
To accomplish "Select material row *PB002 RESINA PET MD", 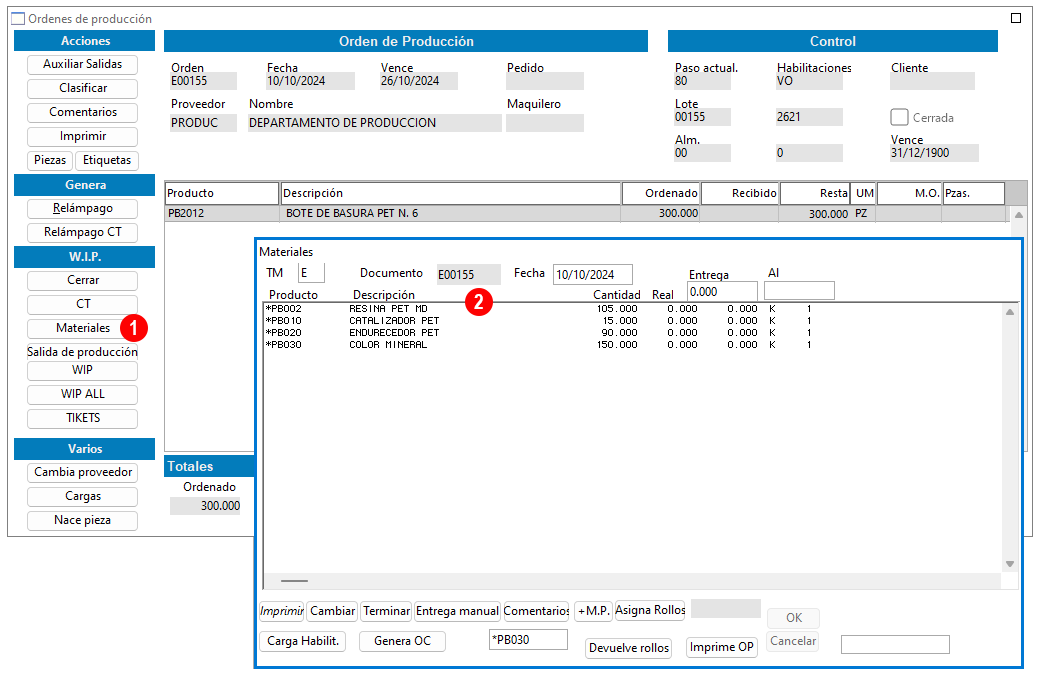I will 538,309.
